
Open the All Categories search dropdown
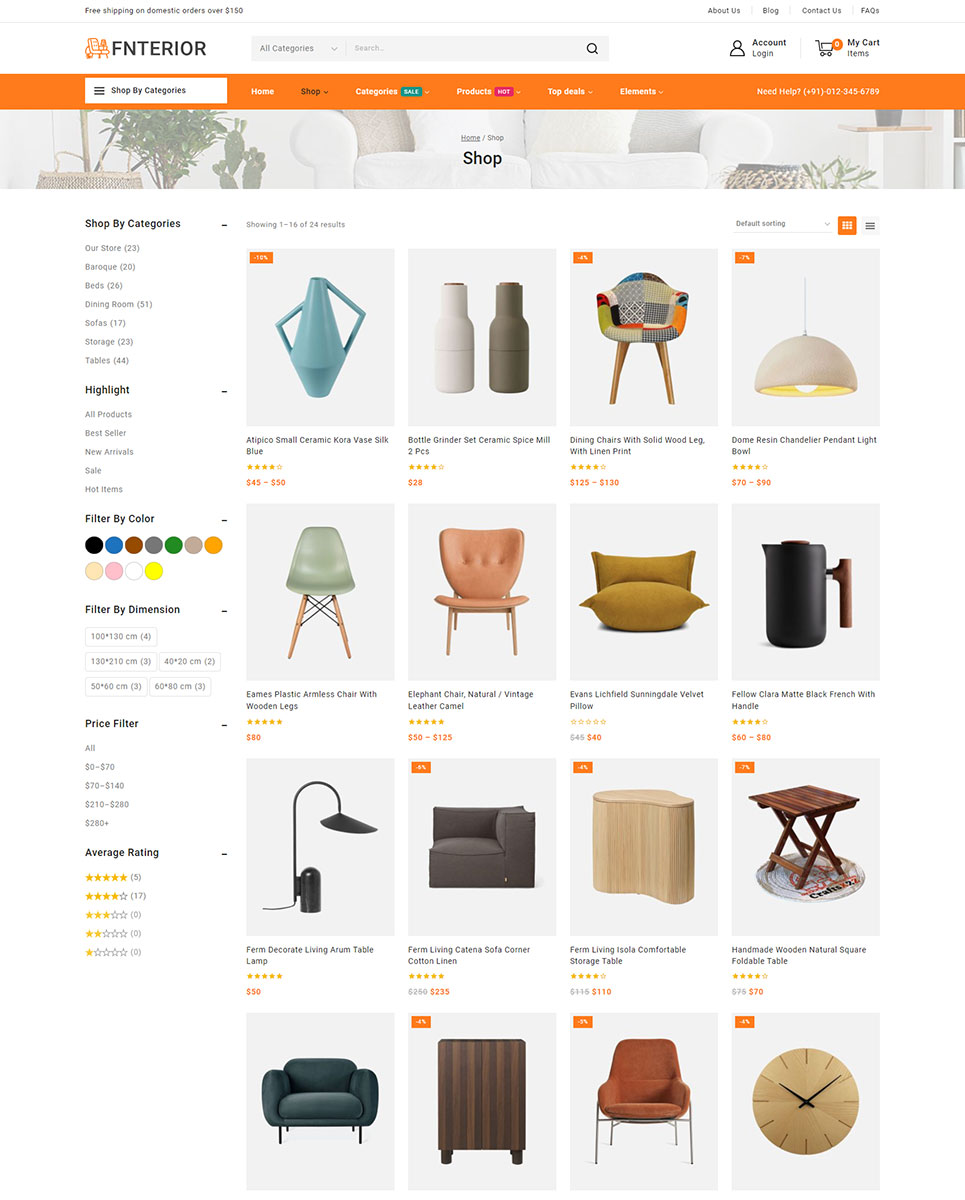pyautogui.click(x=299, y=48)
